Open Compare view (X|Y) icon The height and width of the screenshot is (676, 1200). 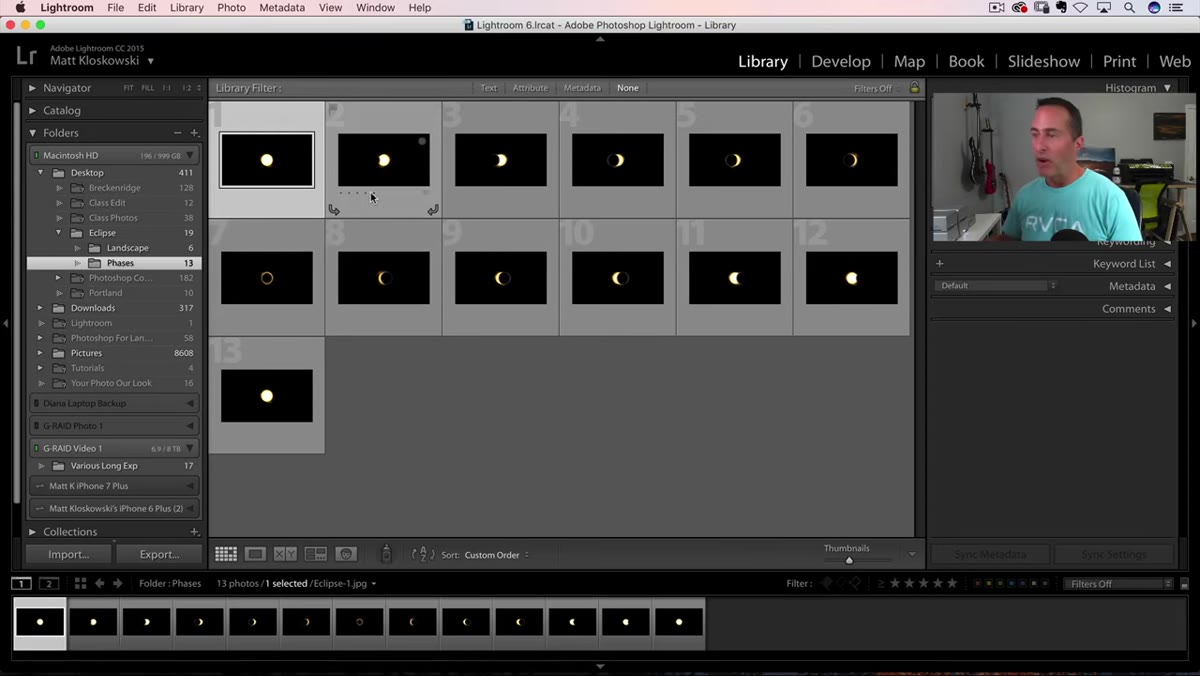[285, 554]
